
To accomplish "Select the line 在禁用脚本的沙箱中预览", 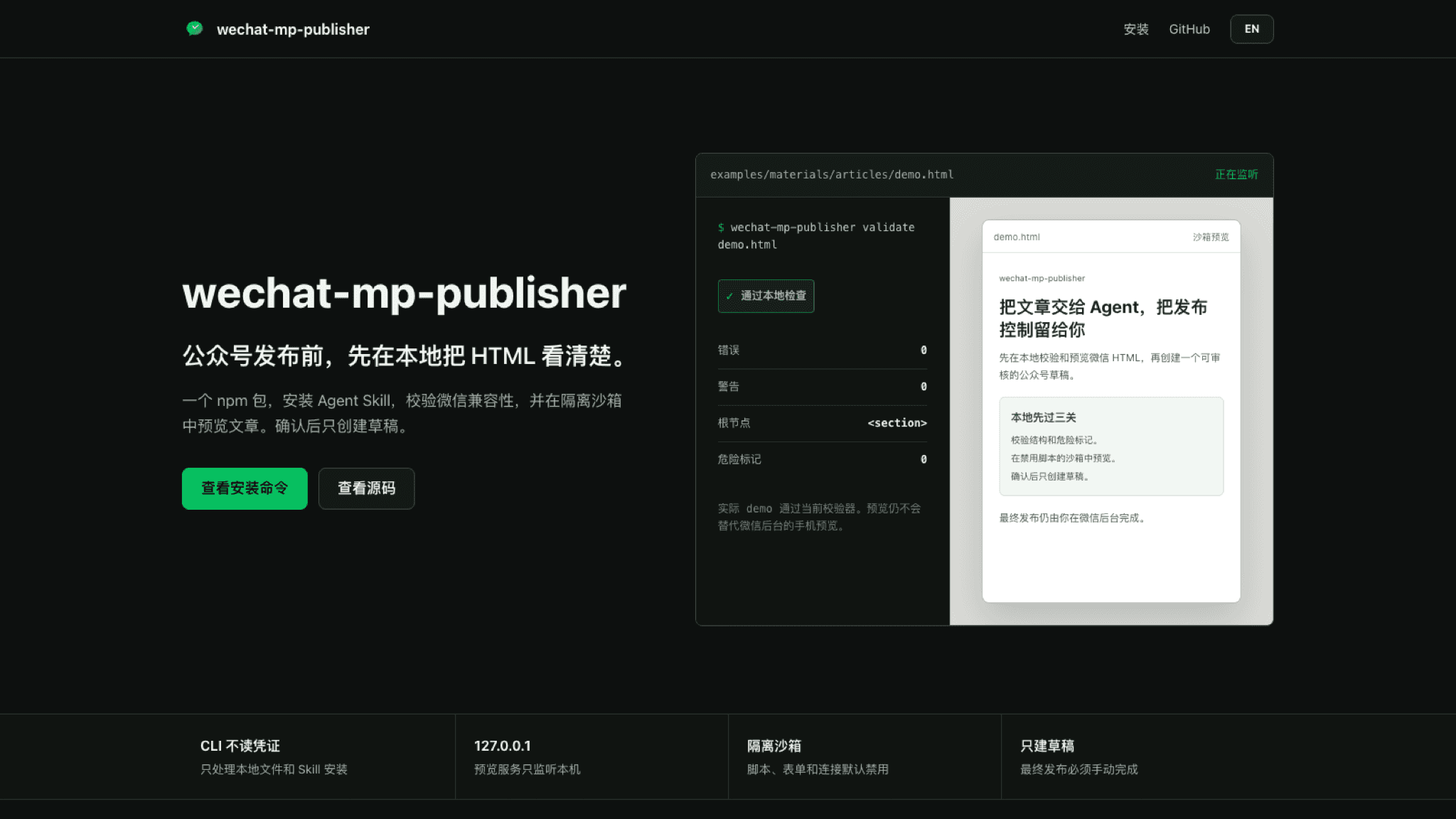I will (x=1064, y=459).
